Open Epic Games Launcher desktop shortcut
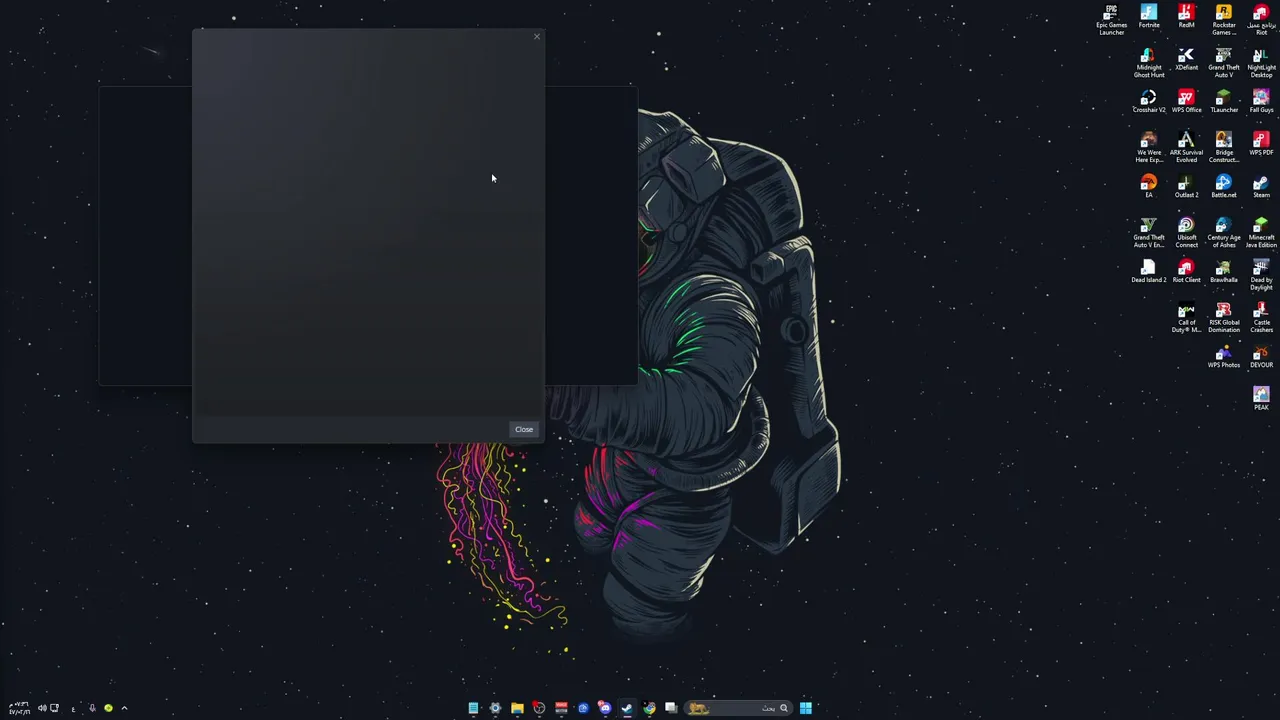Image resolution: width=1280 pixels, height=720 pixels. 1111,20
